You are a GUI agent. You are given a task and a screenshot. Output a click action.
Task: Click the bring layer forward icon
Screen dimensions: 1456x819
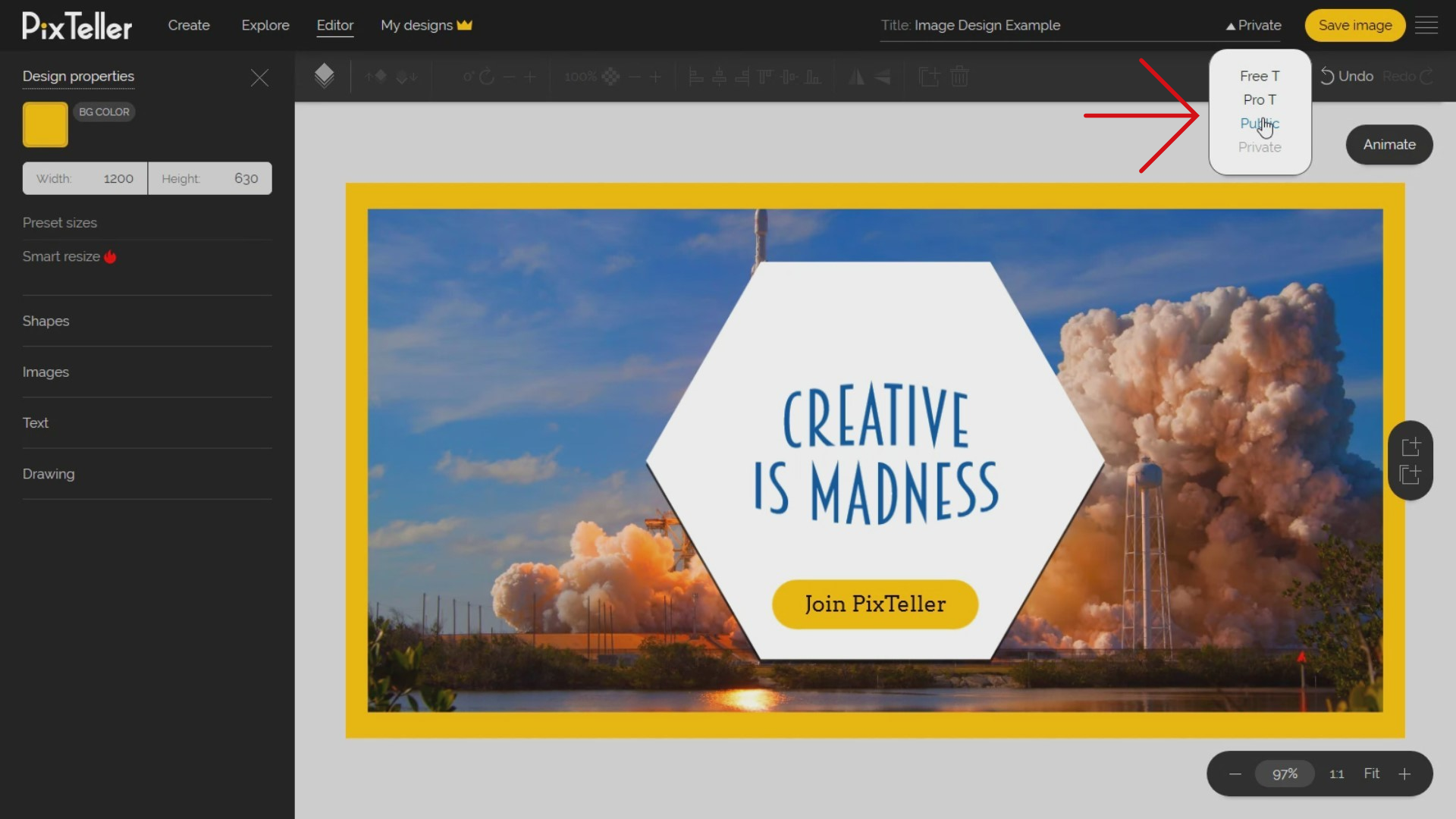point(376,77)
